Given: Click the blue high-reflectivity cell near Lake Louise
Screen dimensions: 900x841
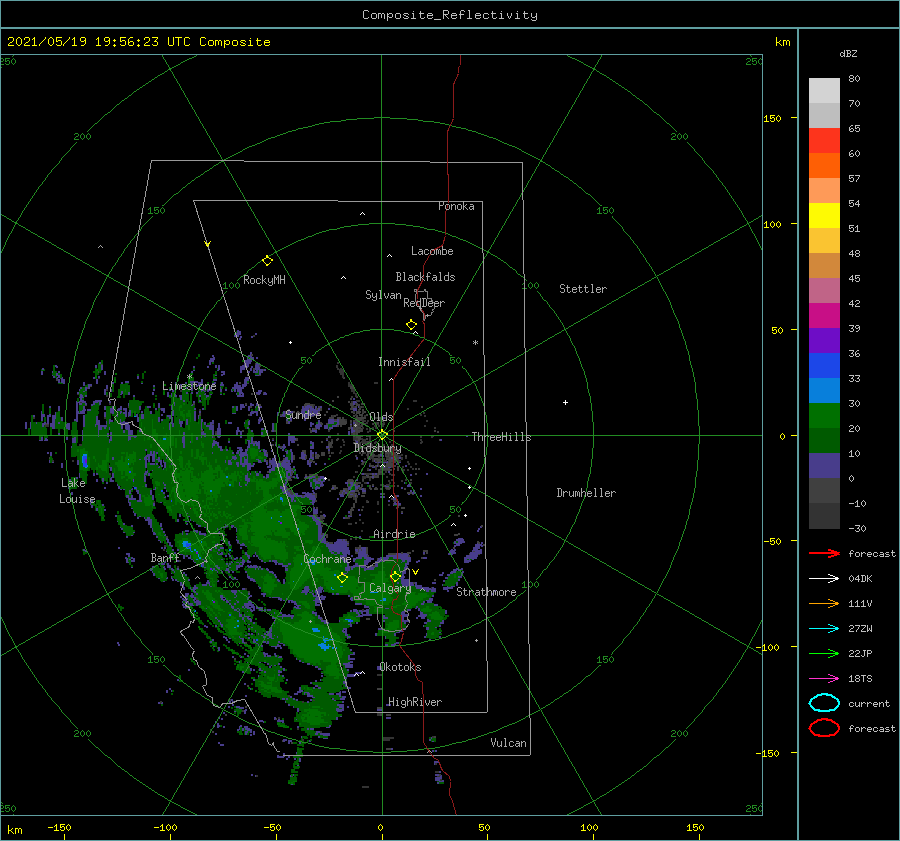Looking at the screenshot, I should coord(84,460).
